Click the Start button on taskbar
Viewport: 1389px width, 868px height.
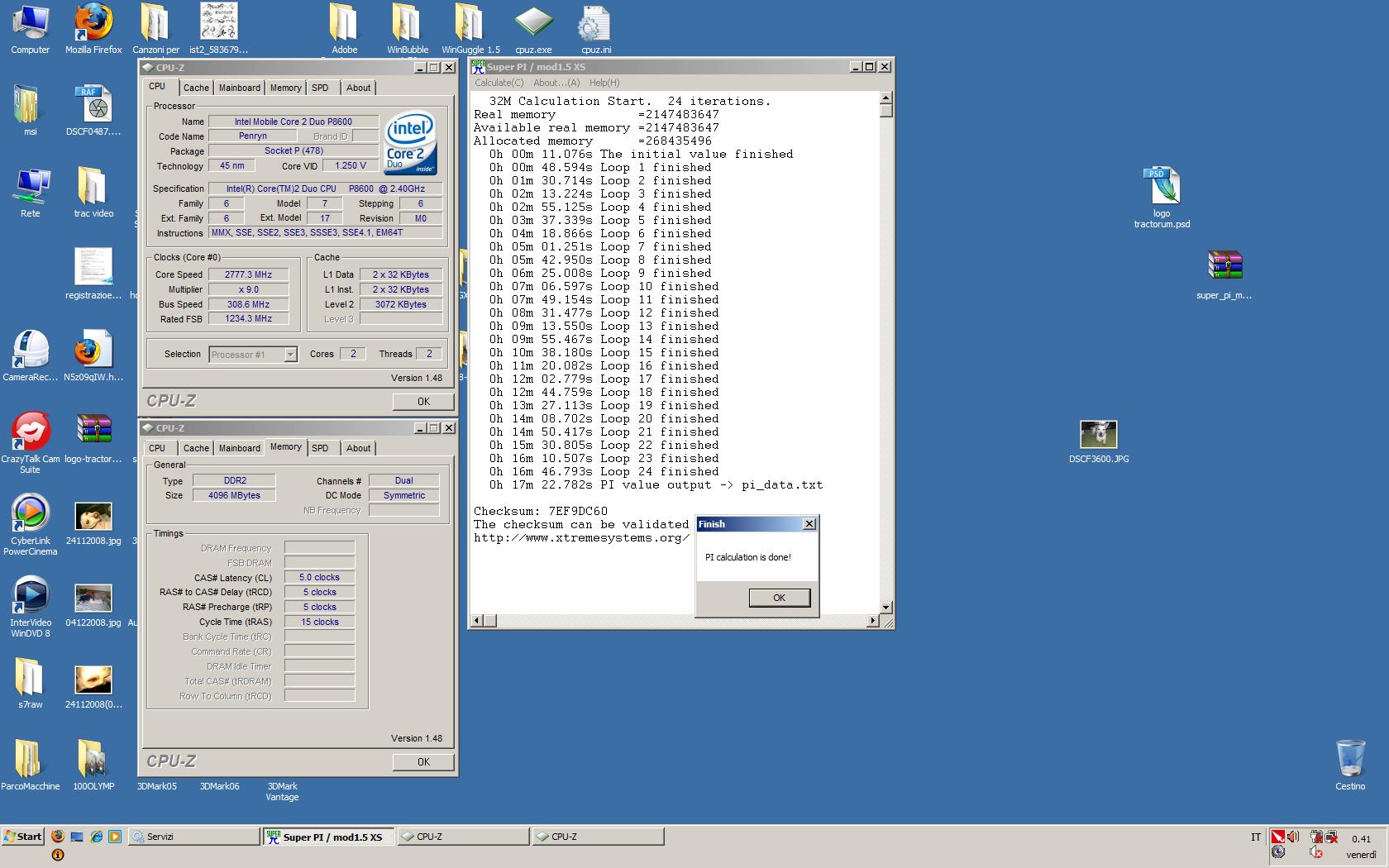[22, 837]
